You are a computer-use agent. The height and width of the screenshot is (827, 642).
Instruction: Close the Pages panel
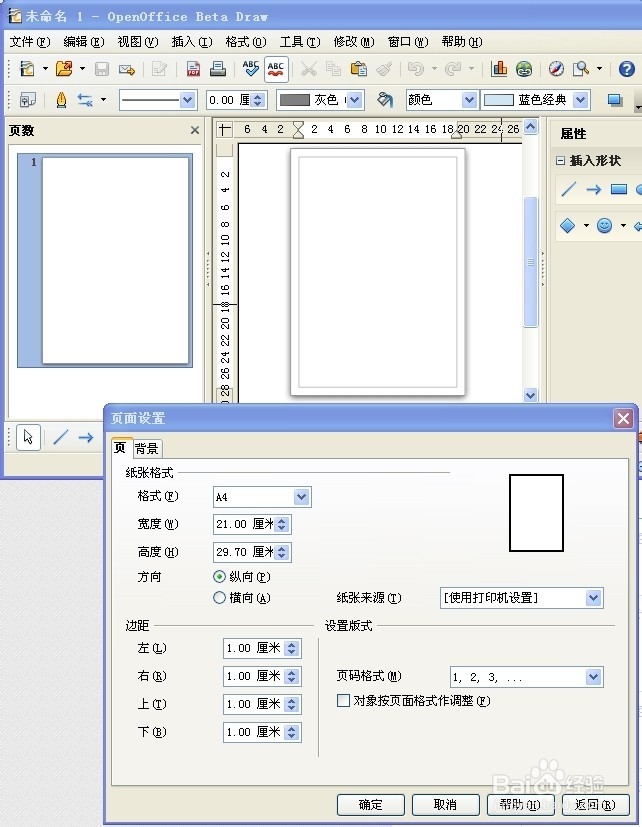click(x=195, y=130)
